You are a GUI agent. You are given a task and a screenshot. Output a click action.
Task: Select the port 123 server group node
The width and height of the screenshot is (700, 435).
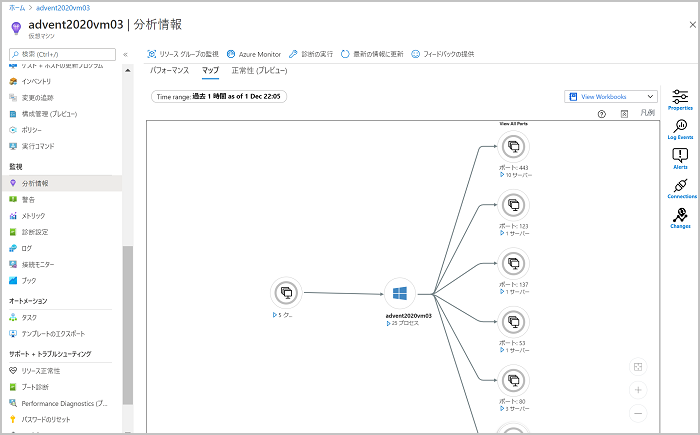[x=513, y=205]
